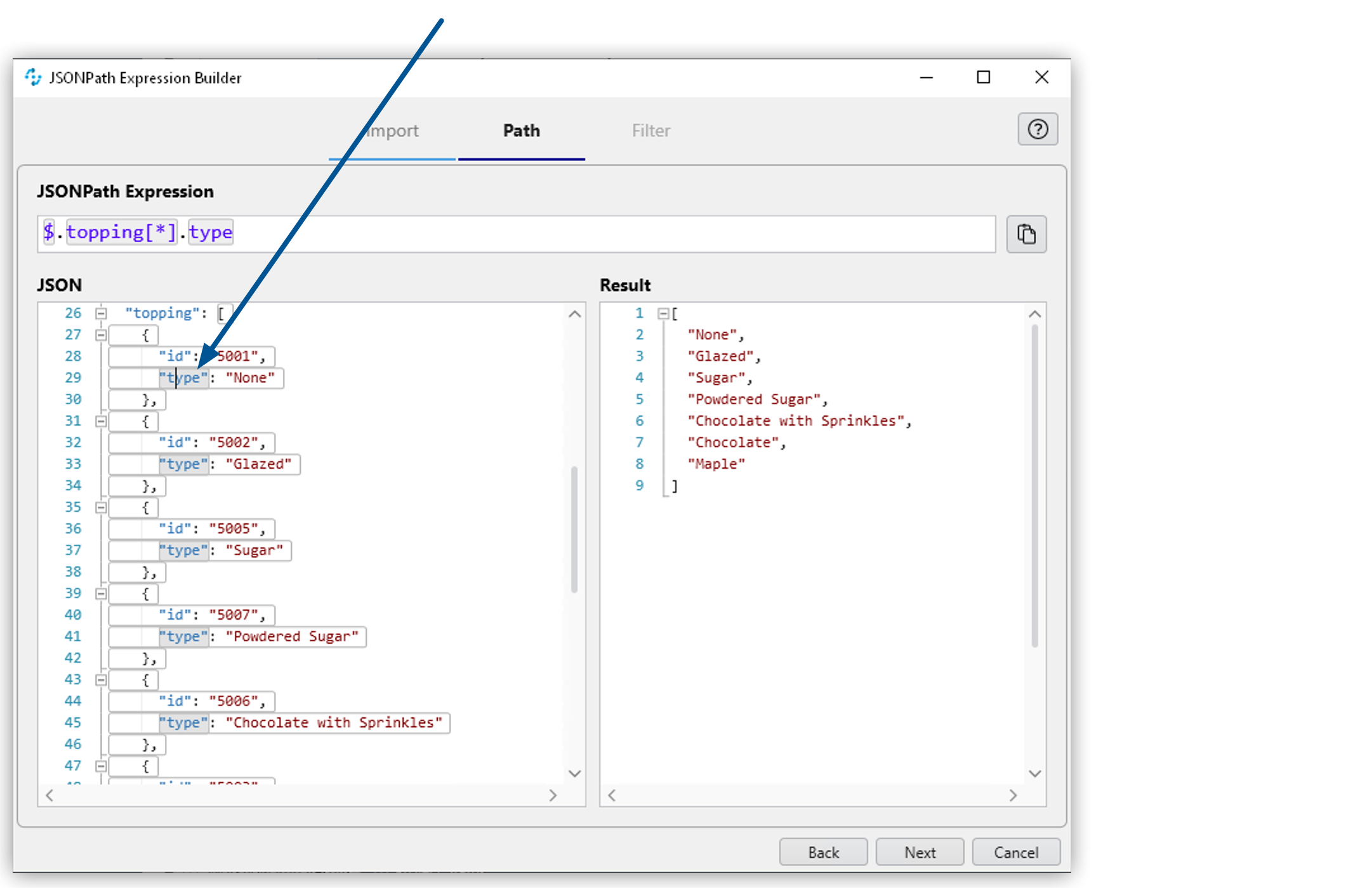Collapse the object node at line 43
This screenshot has height=888, width=1372.
101,679
